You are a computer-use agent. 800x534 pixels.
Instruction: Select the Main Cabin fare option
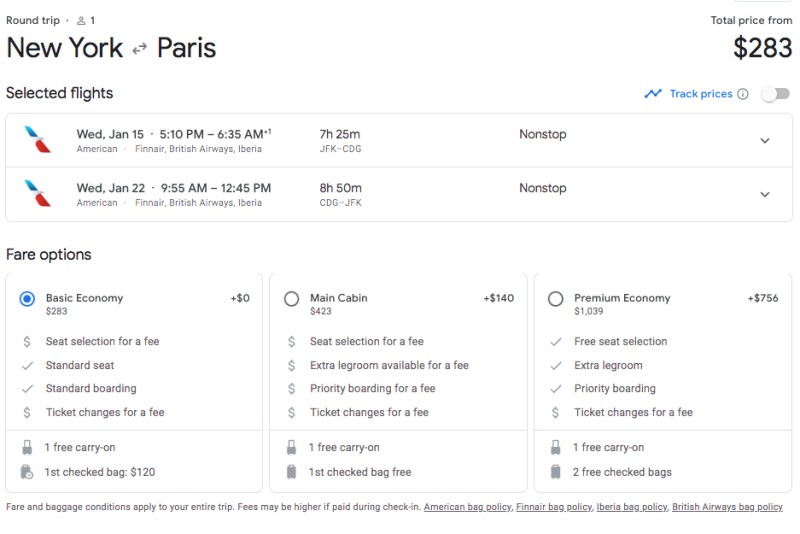coord(291,299)
